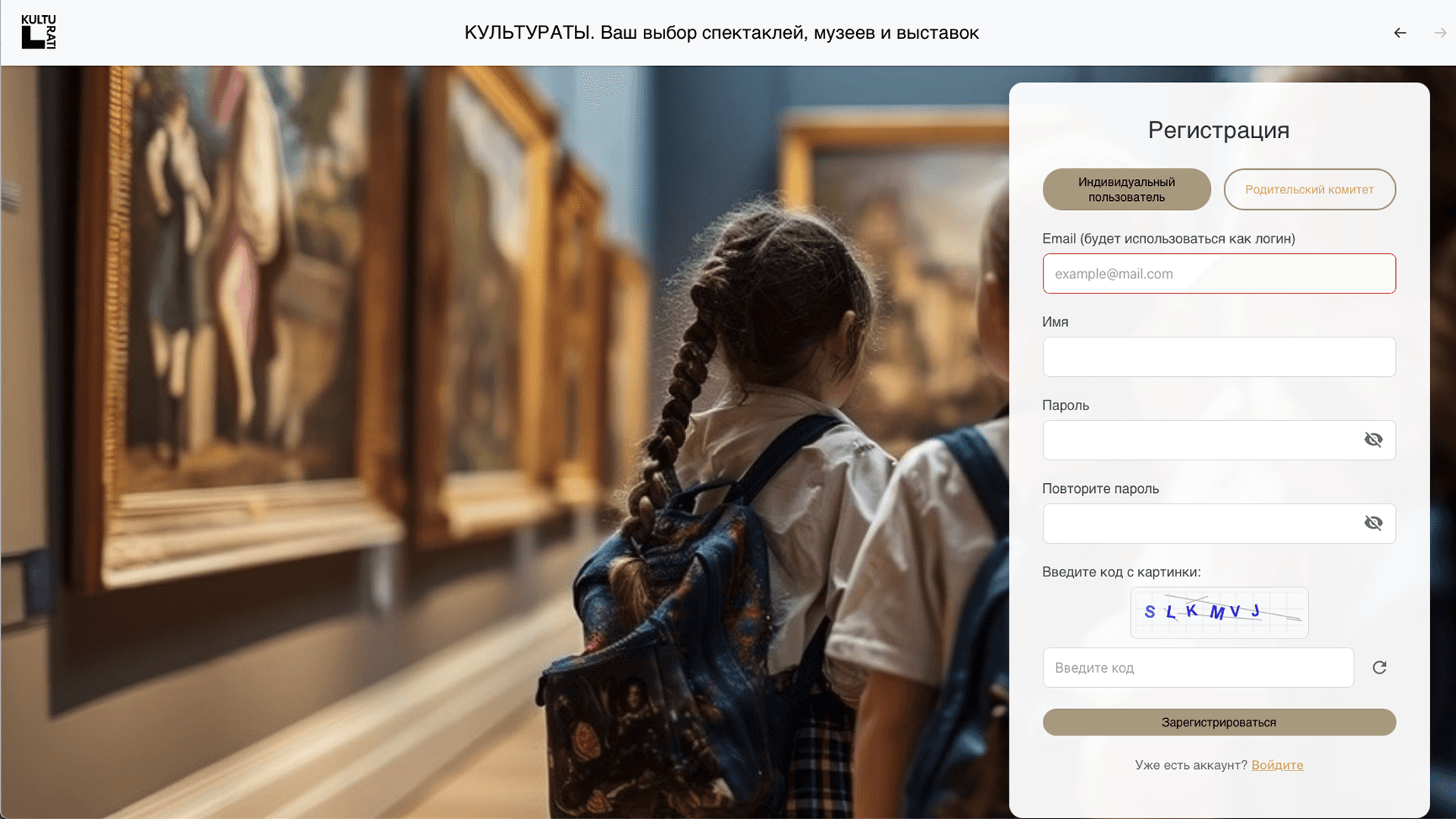Select Индивидуальный пользователь account type

(1126, 190)
